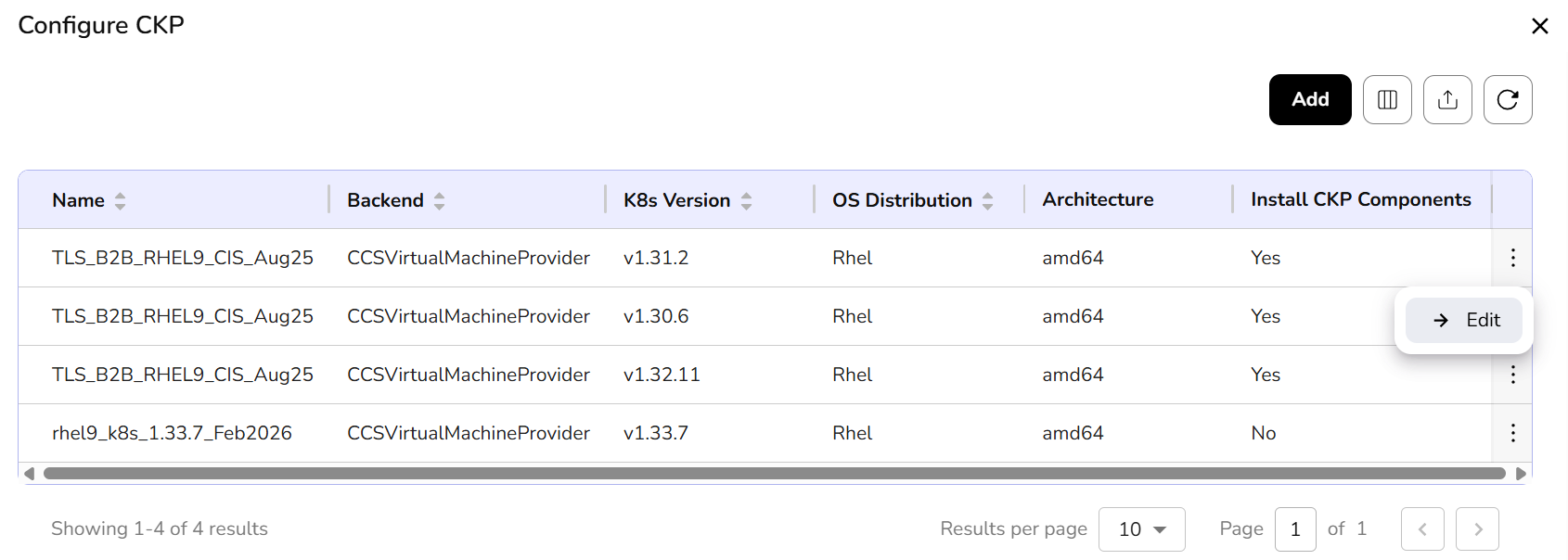This screenshot has height=560, width=1568.
Task: Sort table by Backend column
Action: [x=439, y=200]
